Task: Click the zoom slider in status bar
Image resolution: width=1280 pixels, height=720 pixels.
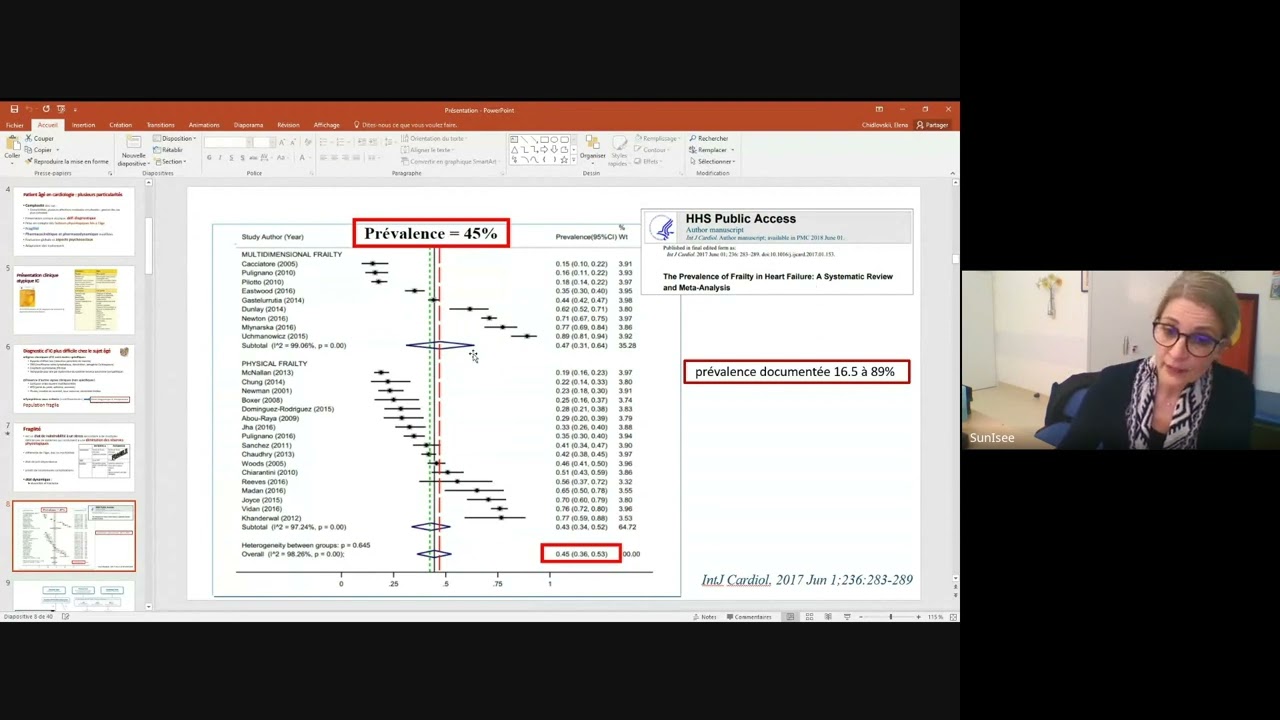Action: [x=891, y=617]
